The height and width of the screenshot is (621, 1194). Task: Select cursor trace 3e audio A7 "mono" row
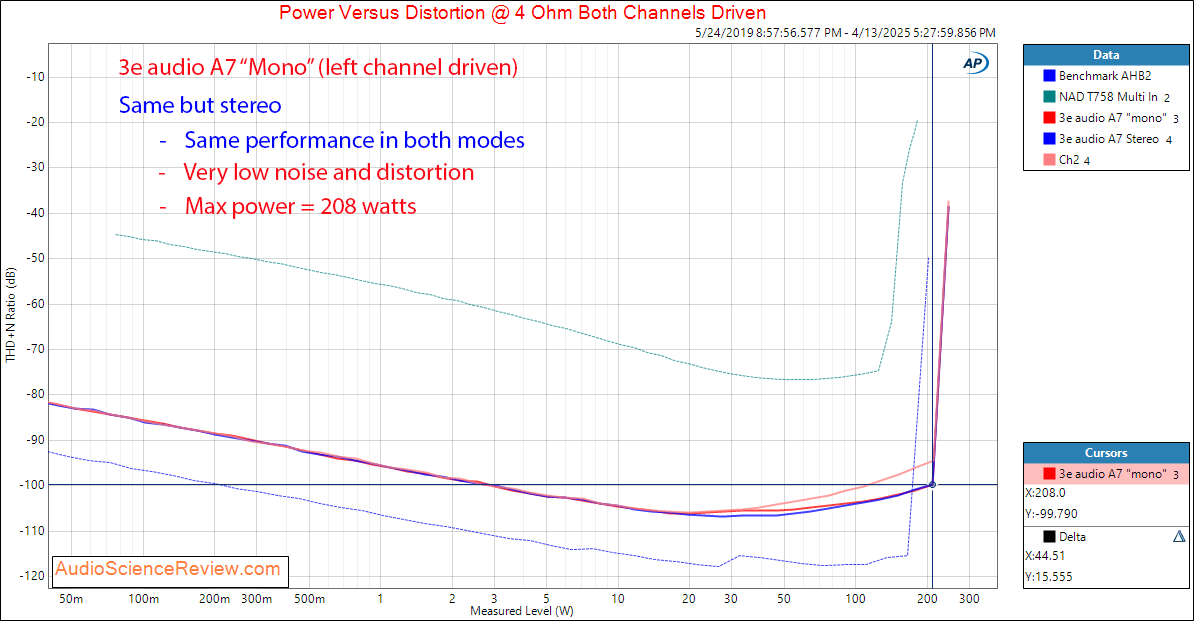click(1106, 474)
